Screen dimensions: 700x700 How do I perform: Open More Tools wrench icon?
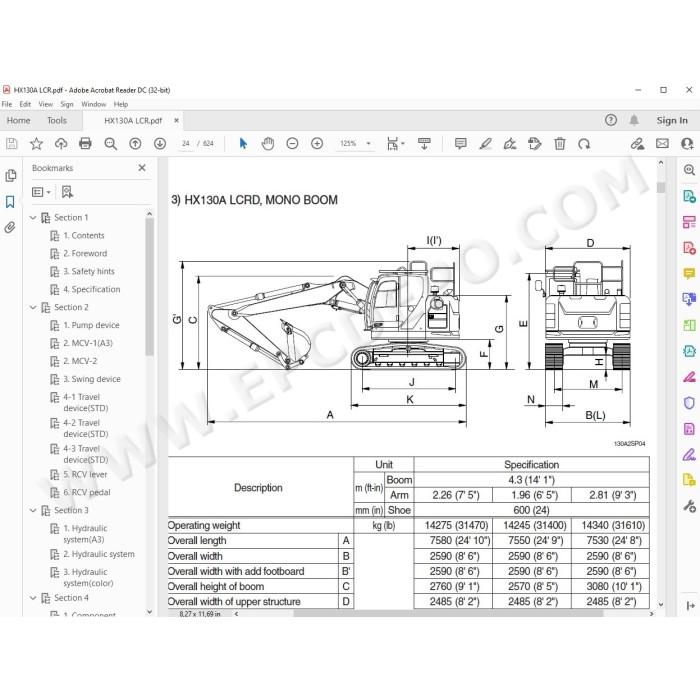click(x=689, y=506)
